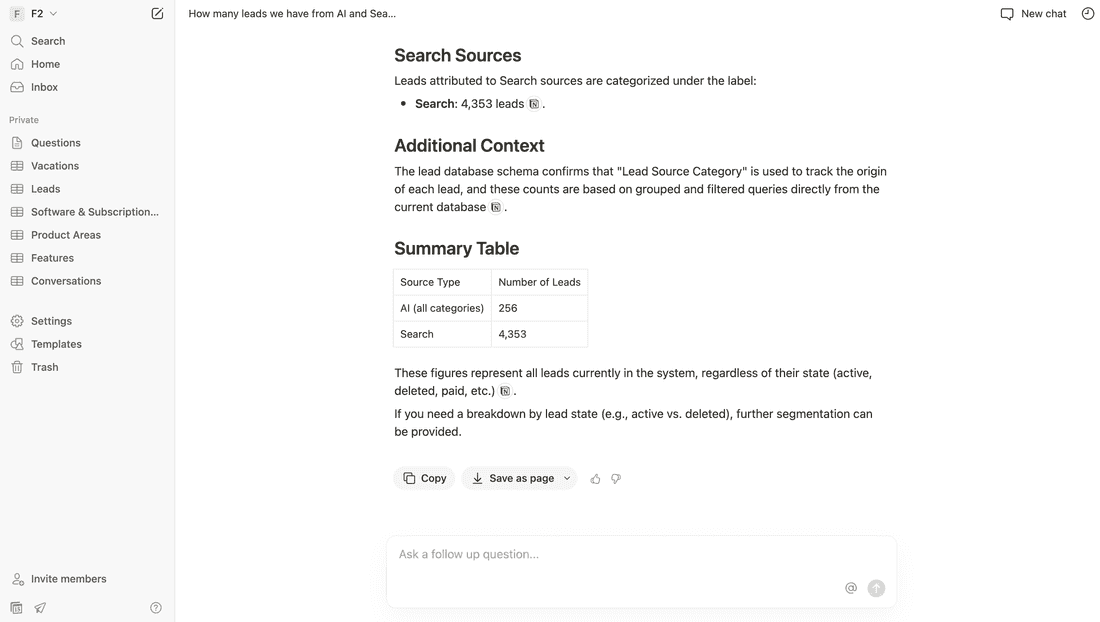This screenshot has height=622, width=1100.
Task: Click the paper plane icon in the sidebar footer
Action: pyautogui.click(x=41, y=608)
